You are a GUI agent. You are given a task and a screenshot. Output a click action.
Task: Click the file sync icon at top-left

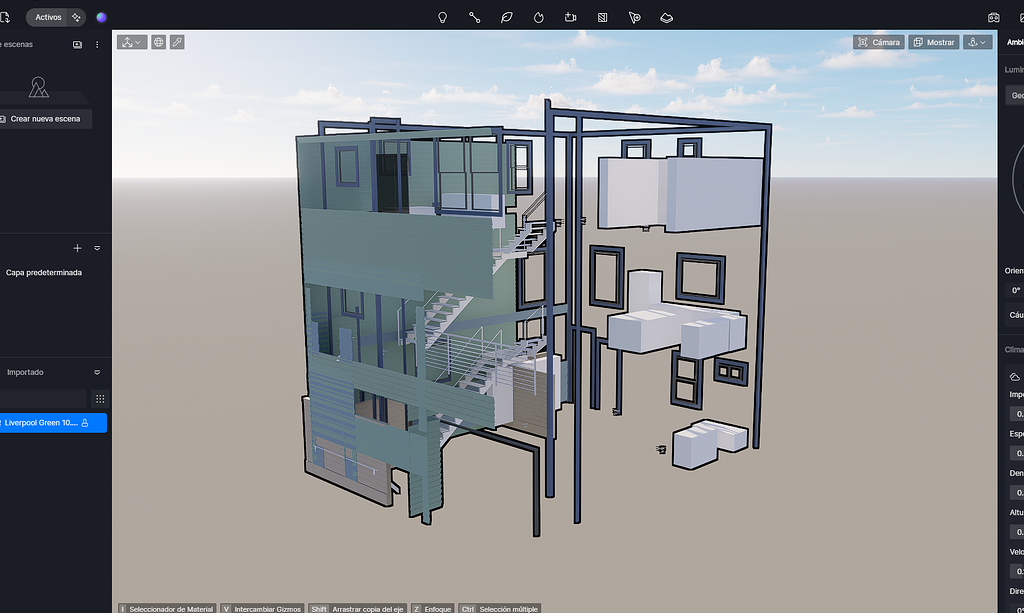pos(4,17)
